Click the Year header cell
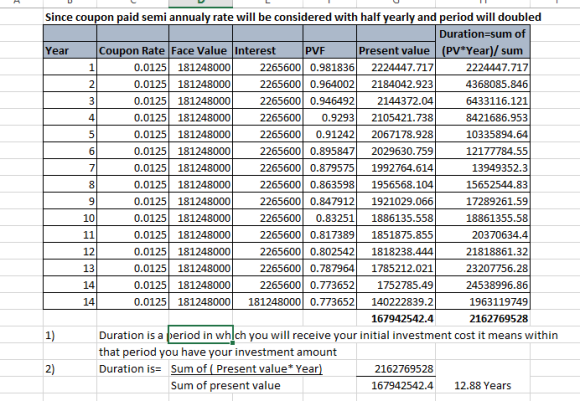The width and height of the screenshot is (580, 401). [x=70, y=50]
